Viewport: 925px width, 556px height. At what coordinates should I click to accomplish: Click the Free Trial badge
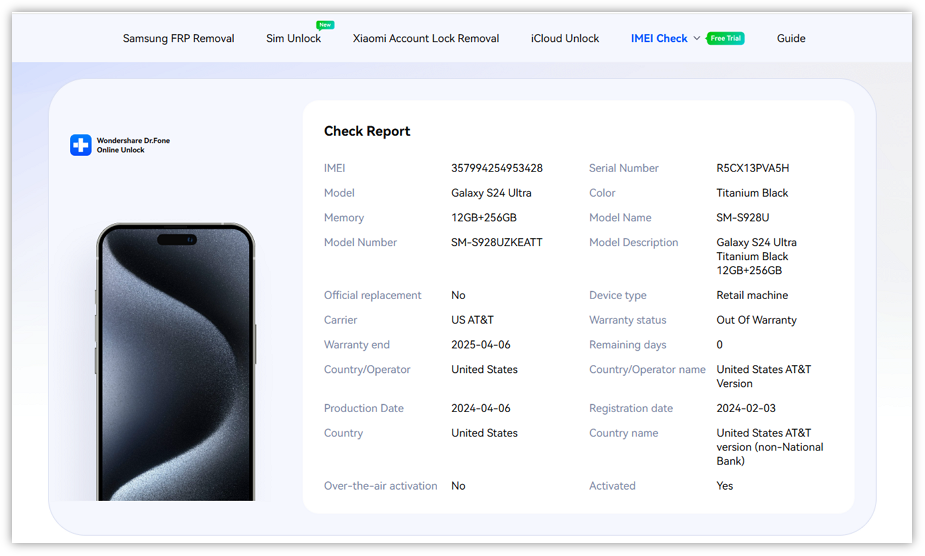pos(725,38)
